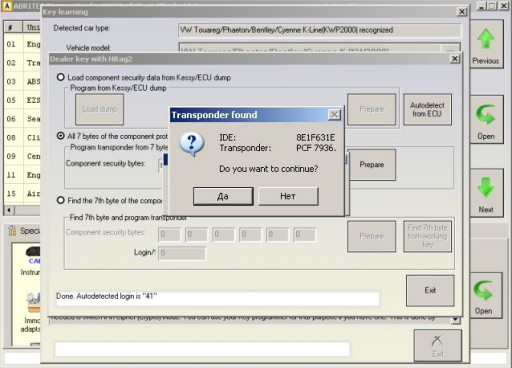Maximize the main ABRITES window
Screen dimensions: 512x368
492,6
